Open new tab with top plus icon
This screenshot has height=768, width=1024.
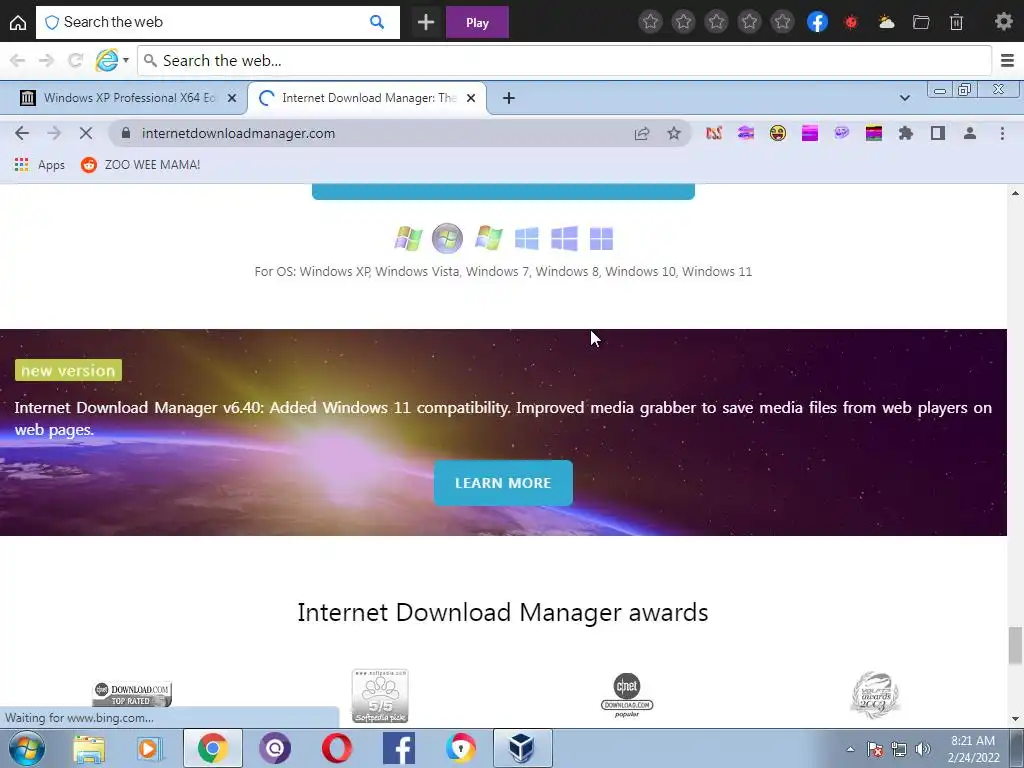(x=426, y=23)
